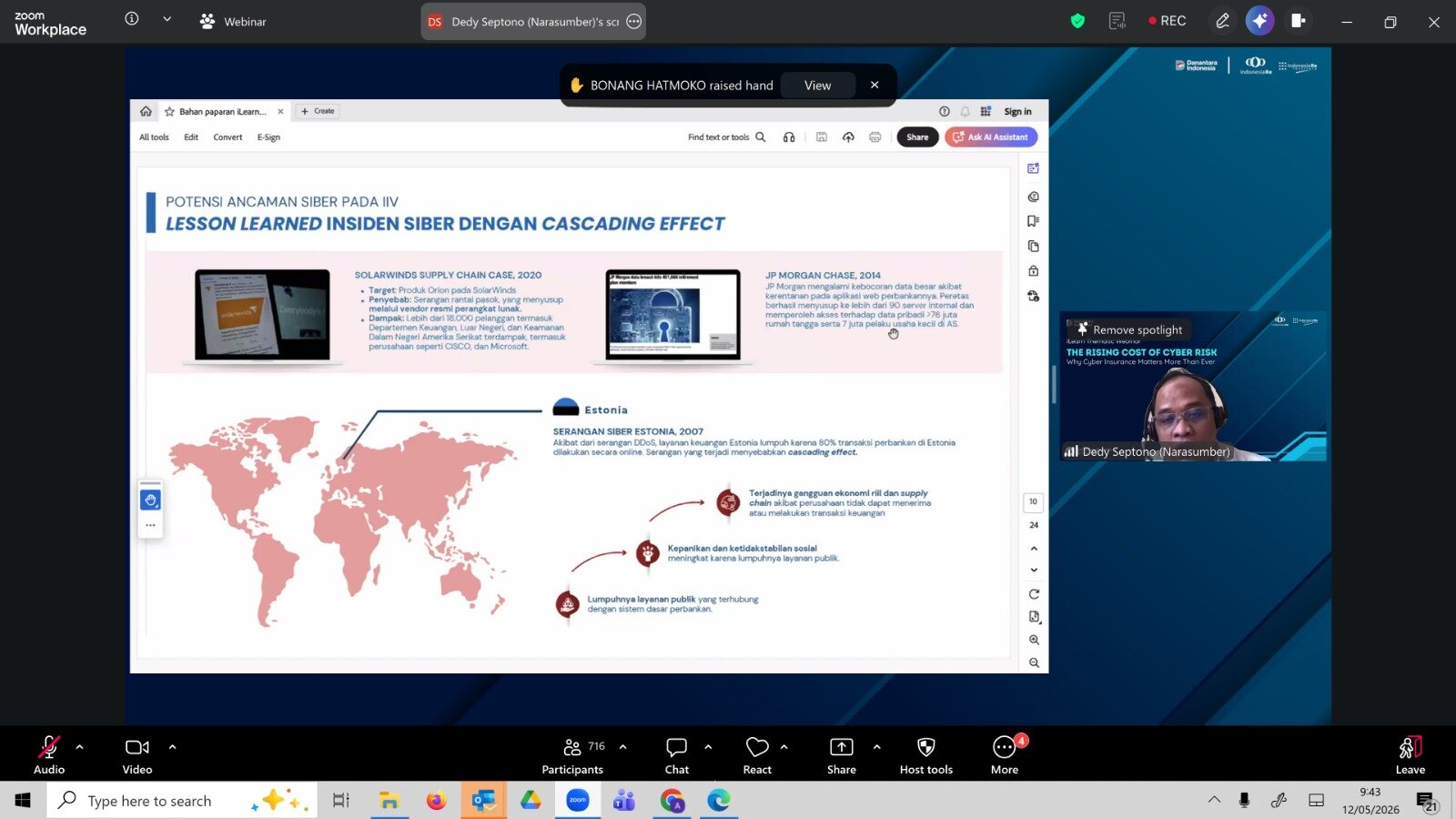The height and width of the screenshot is (819, 1456).
Task: Remove spotlight on Dedy Septono video
Action: [x=1129, y=329]
